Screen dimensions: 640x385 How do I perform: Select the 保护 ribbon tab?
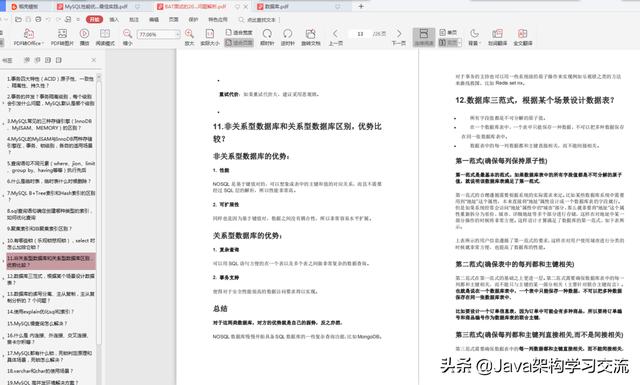[x=193, y=19]
